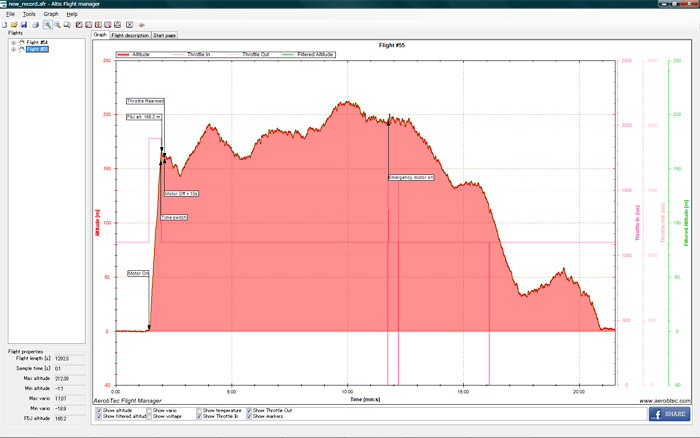700x438 pixels.
Task: Select the highlighted zoom magnifier tool
Action: pos(47,25)
